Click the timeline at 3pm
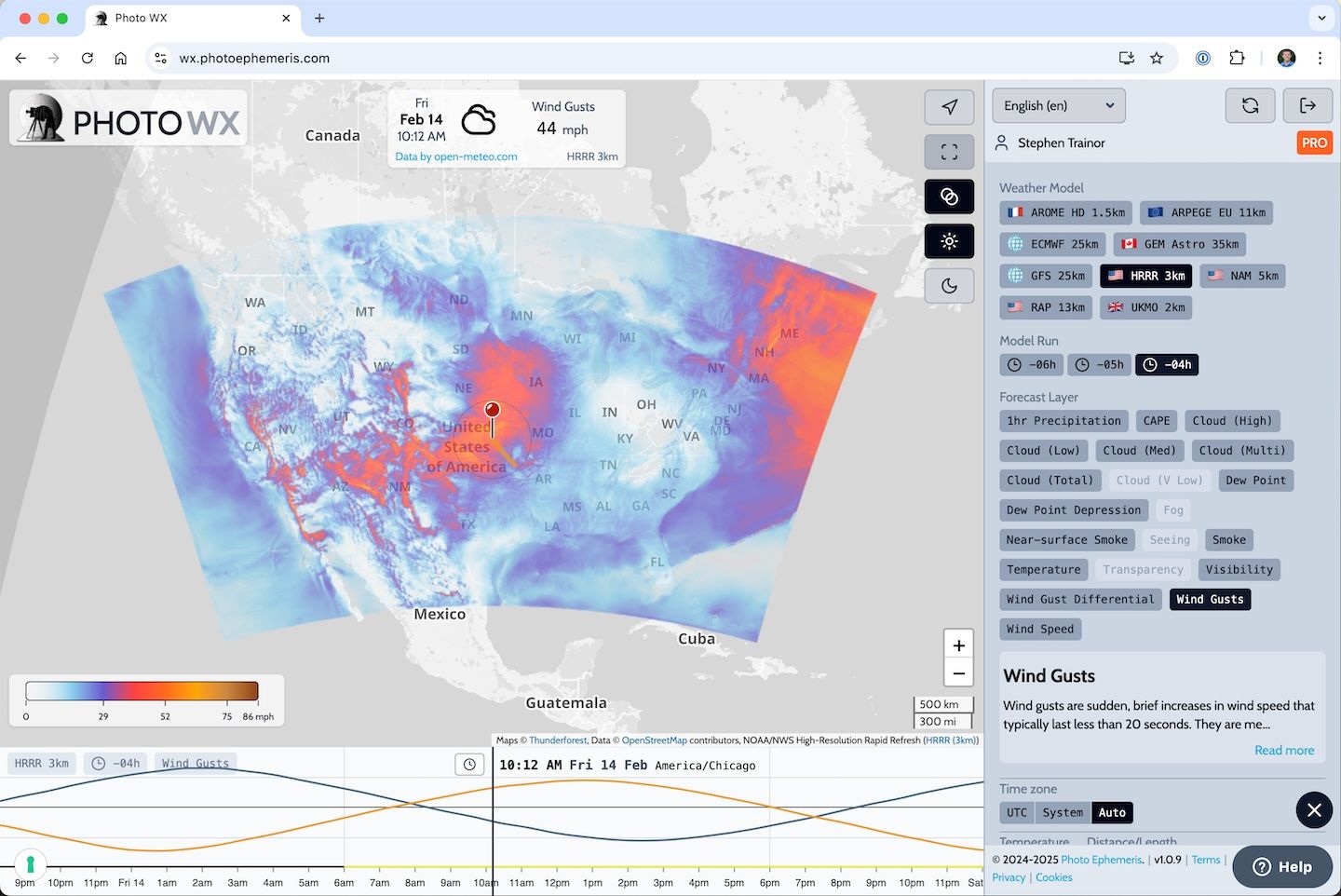The height and width of the screenshot is (896, 1341). click(663, 882)
